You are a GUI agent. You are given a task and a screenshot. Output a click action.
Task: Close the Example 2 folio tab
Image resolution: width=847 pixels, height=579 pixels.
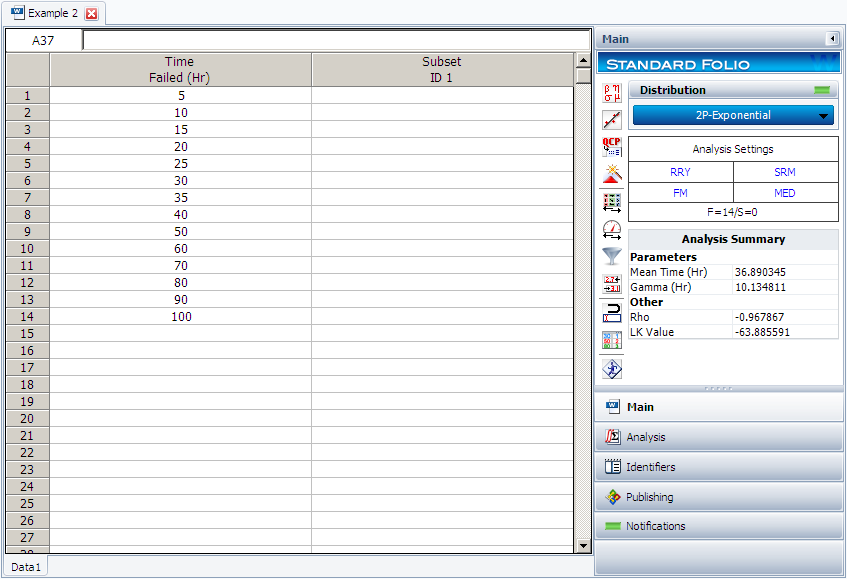tap(92, 14)
